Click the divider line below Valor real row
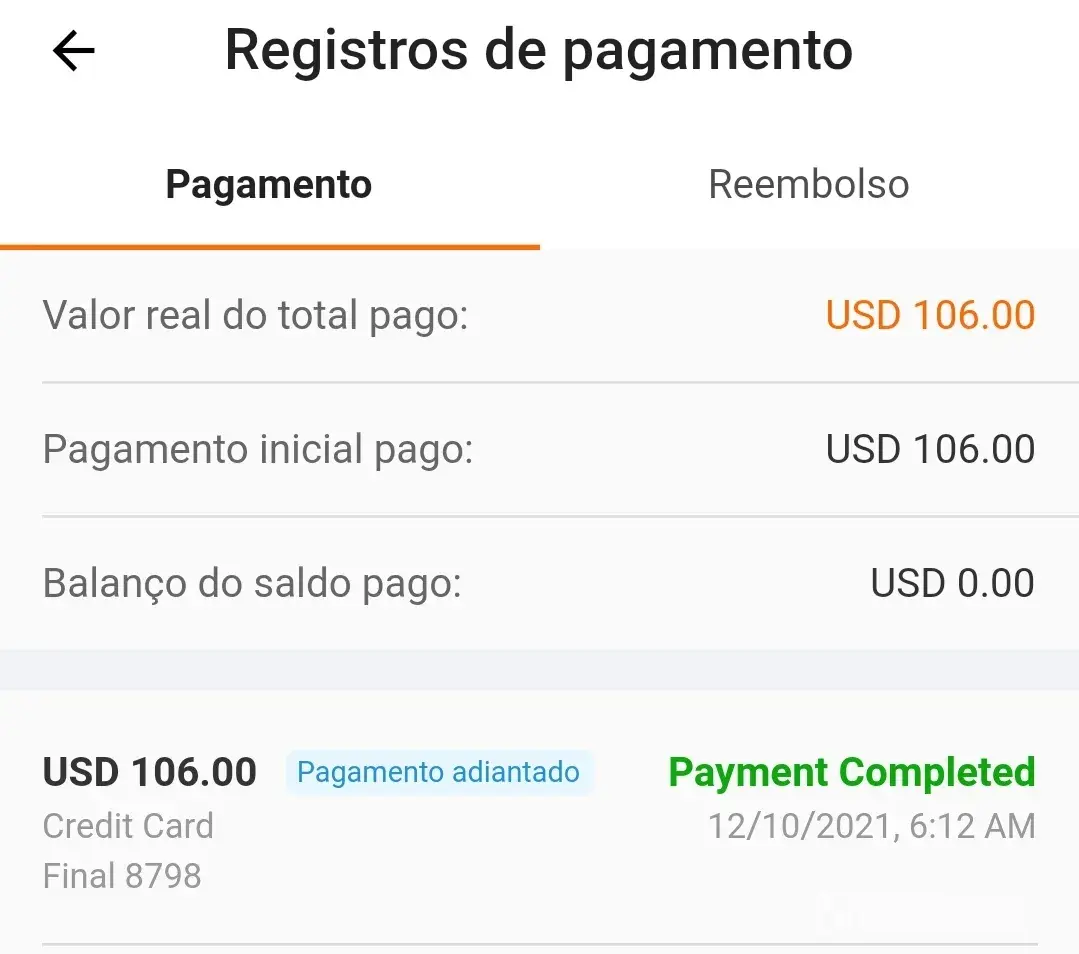This screenshot has height=954, width=1079. tap(540, 382)
